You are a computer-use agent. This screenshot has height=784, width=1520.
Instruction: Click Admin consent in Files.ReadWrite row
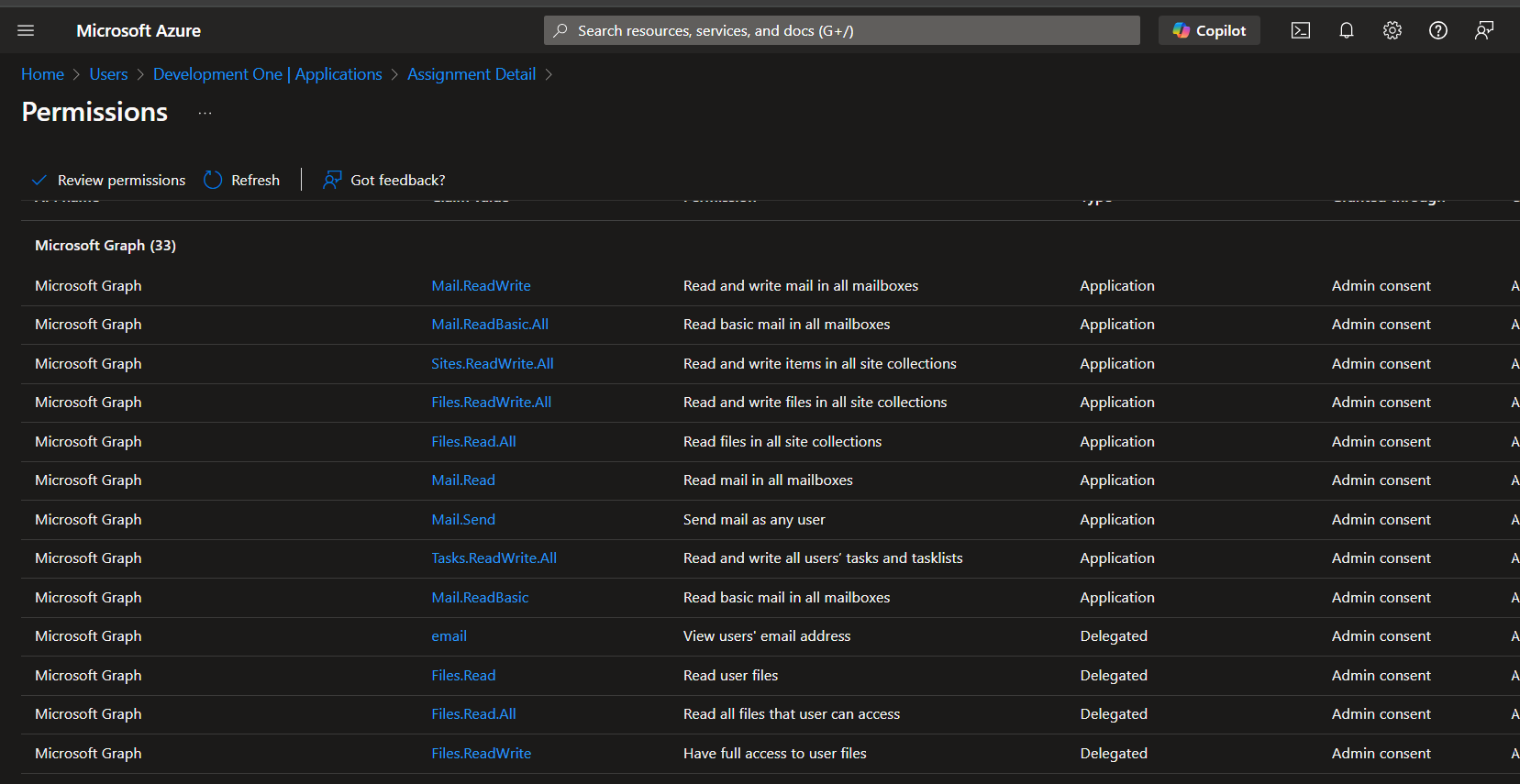click(1381, 754)
